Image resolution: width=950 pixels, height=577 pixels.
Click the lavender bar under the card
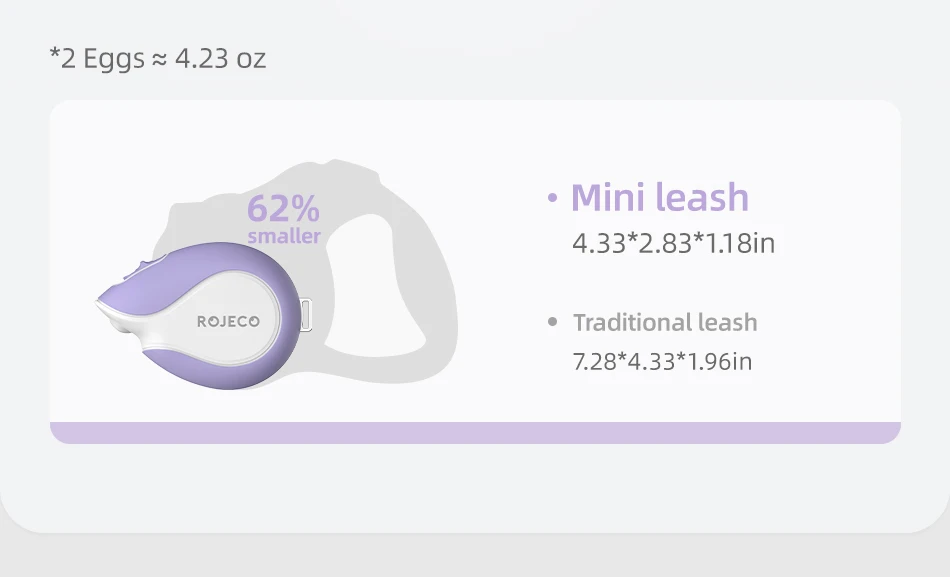[475, 433]
